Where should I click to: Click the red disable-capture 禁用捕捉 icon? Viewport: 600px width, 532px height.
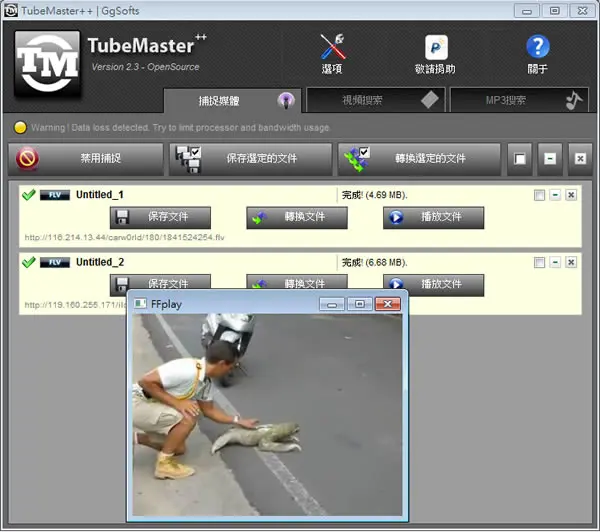pyautogui.click(x=27, y=158)
